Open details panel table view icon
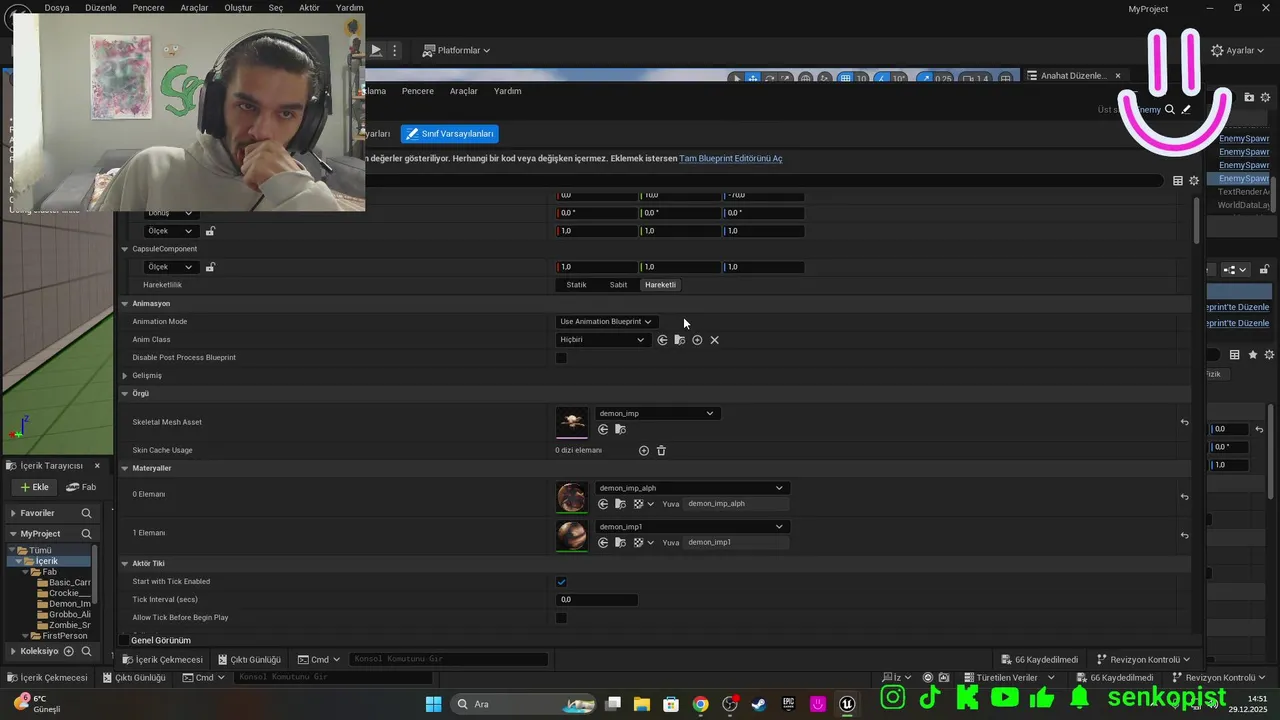This screenshot has width=1280, height=720. click(x=1178, y=181)
